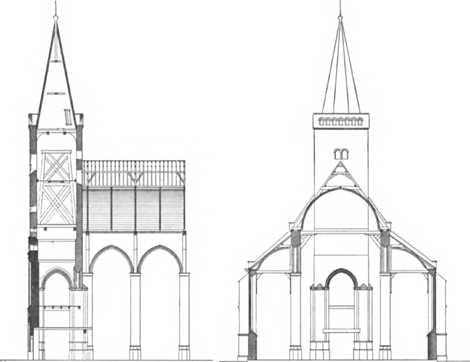Select the rightmost nave column on left drawing
Image resolution: width=470 pixels, height=362 pixels.
[x=184, y=315]
